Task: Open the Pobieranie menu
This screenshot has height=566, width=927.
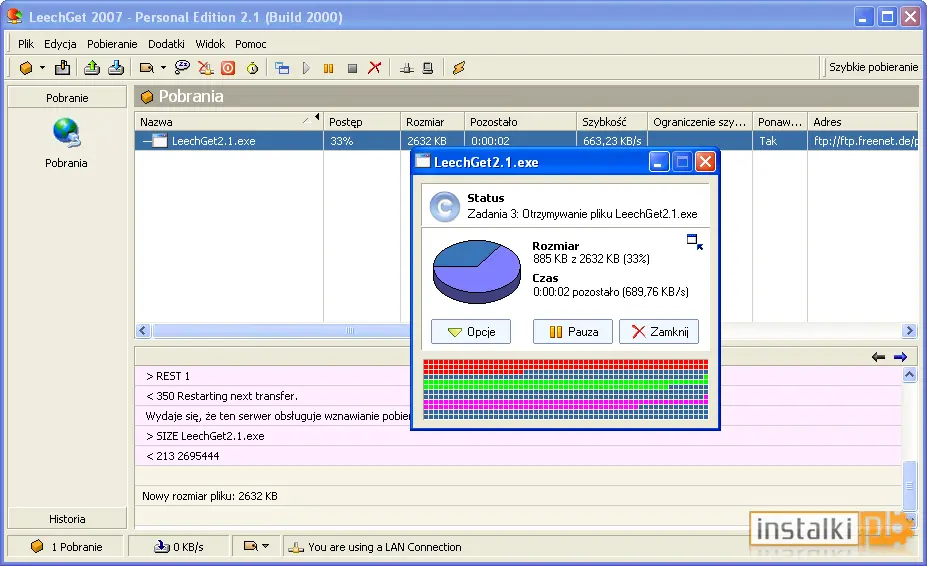Action: [x=112, y=44]
